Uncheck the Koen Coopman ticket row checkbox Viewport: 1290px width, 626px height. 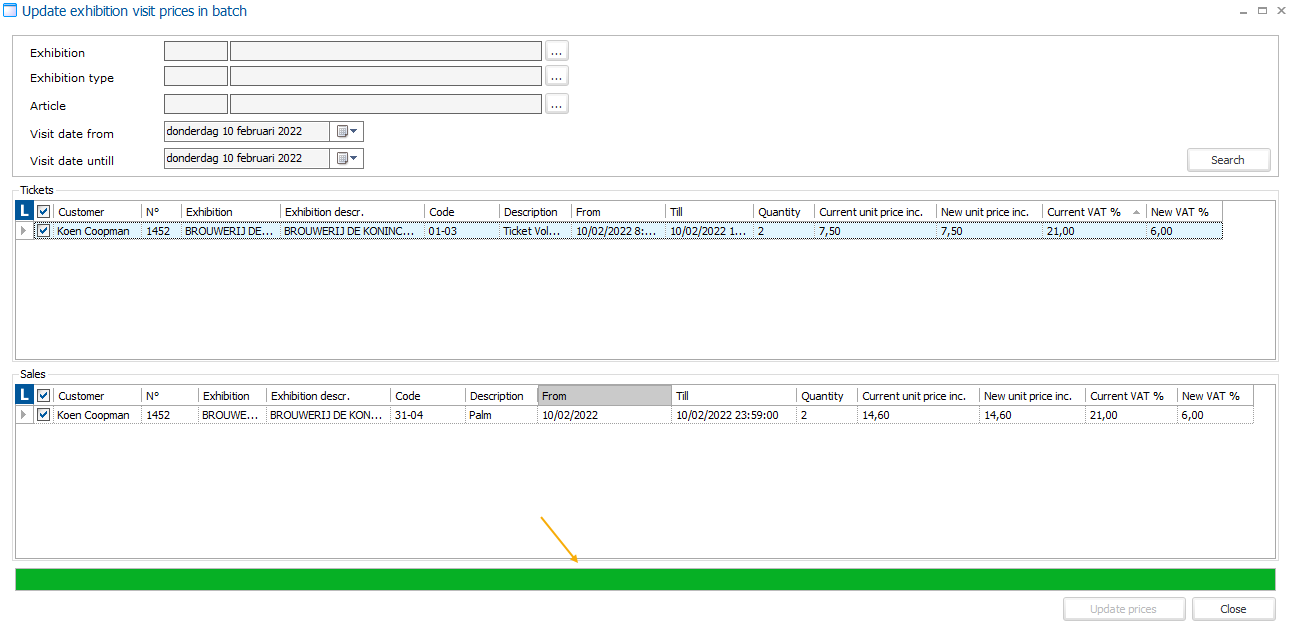coord(43,231)
